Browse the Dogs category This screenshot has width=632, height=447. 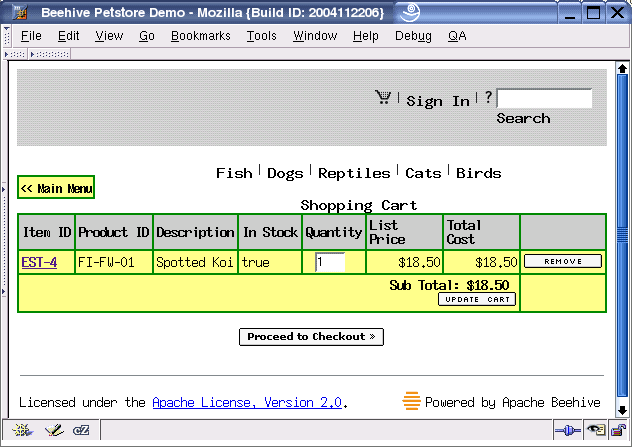click(x=285, y=173)
